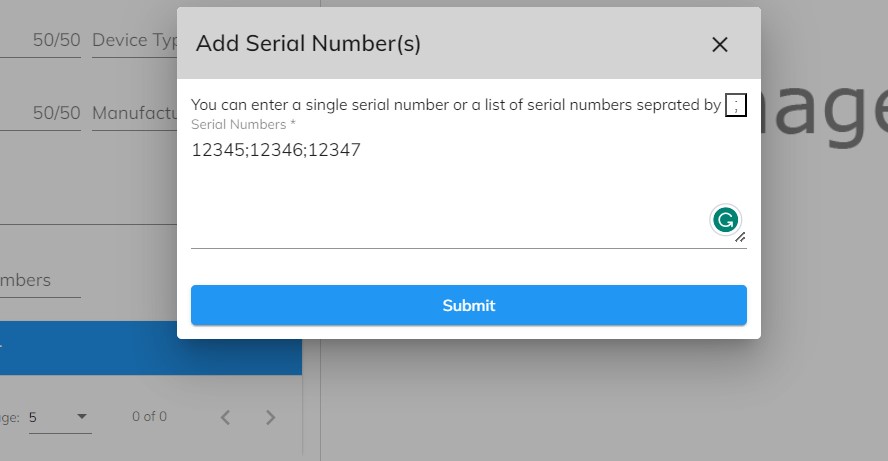
Task: Focus the Manufacturer field behind dialog
Action: (x=135, y=113)
